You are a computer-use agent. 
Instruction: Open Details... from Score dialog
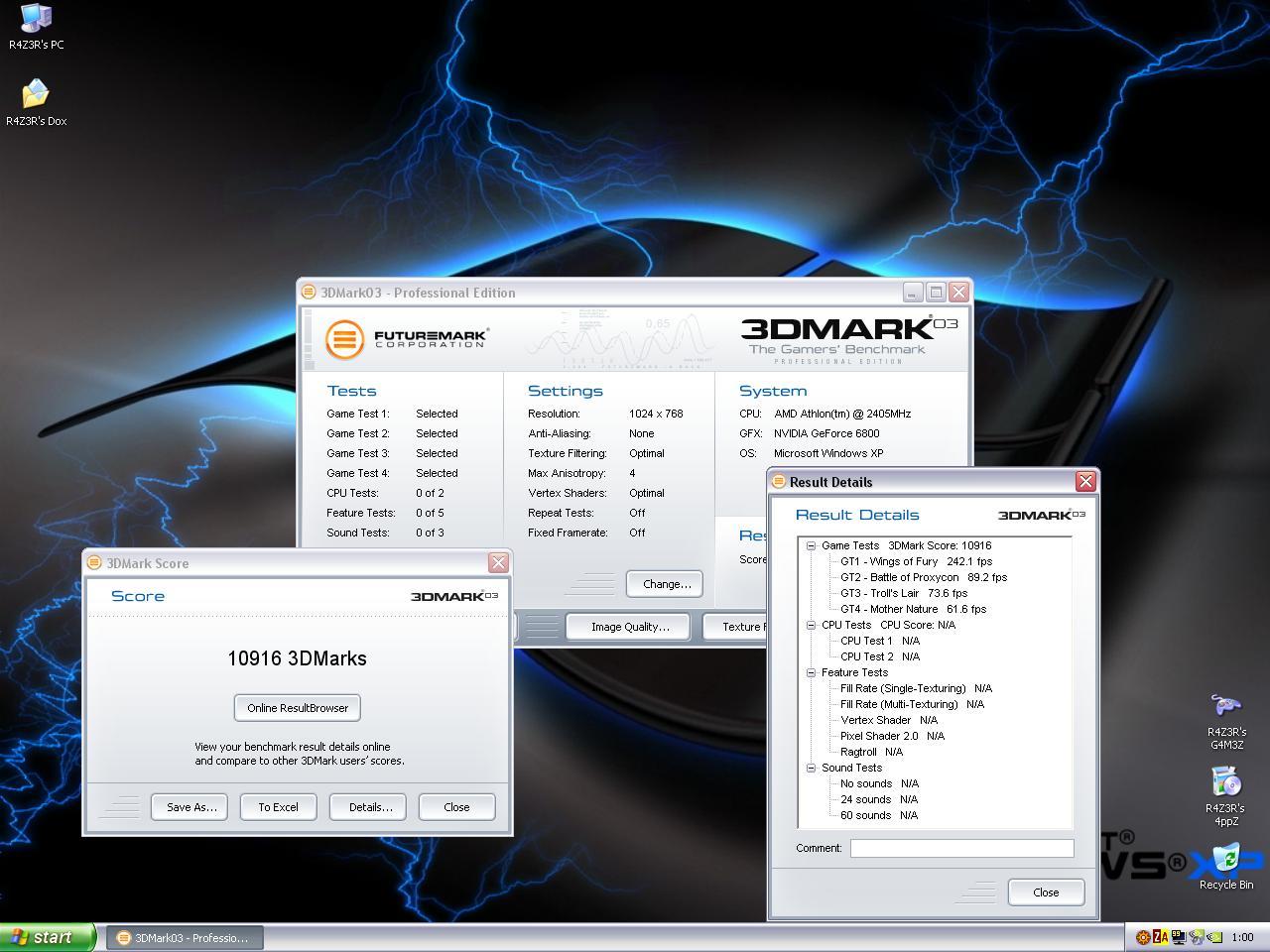point(369,807)
